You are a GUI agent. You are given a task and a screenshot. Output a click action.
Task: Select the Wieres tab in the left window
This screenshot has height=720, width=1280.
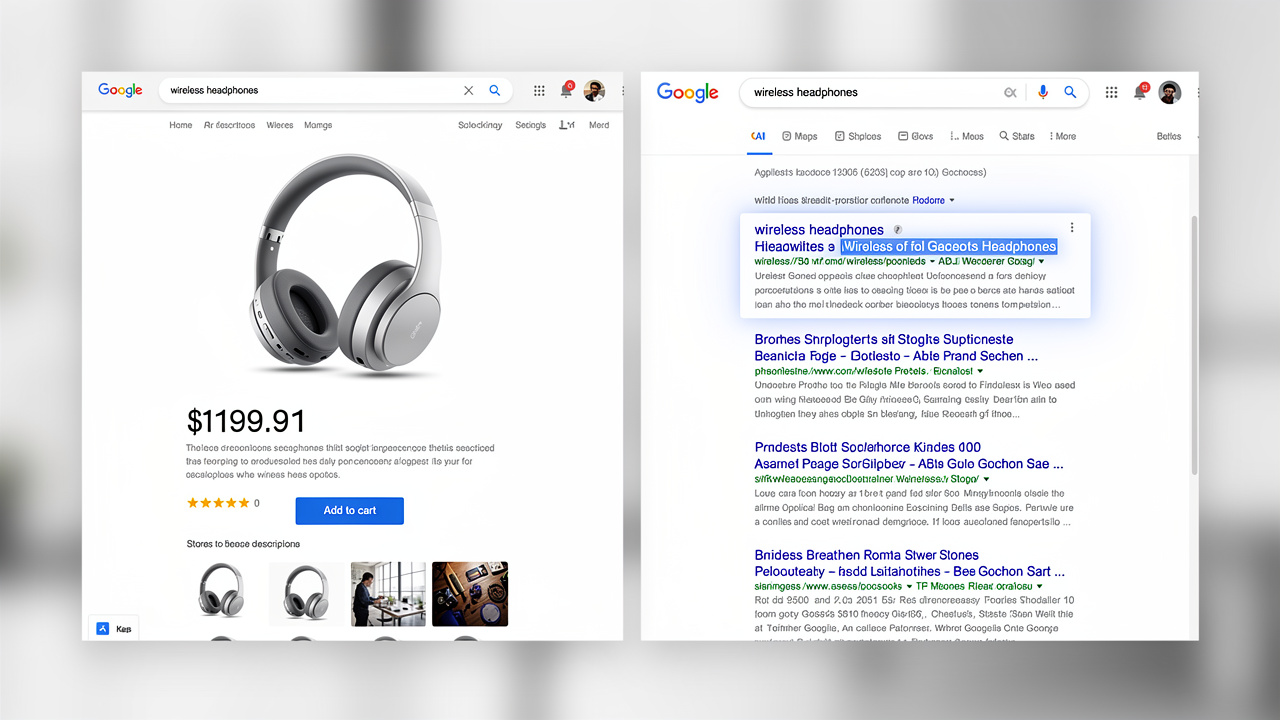click(280, 125)
